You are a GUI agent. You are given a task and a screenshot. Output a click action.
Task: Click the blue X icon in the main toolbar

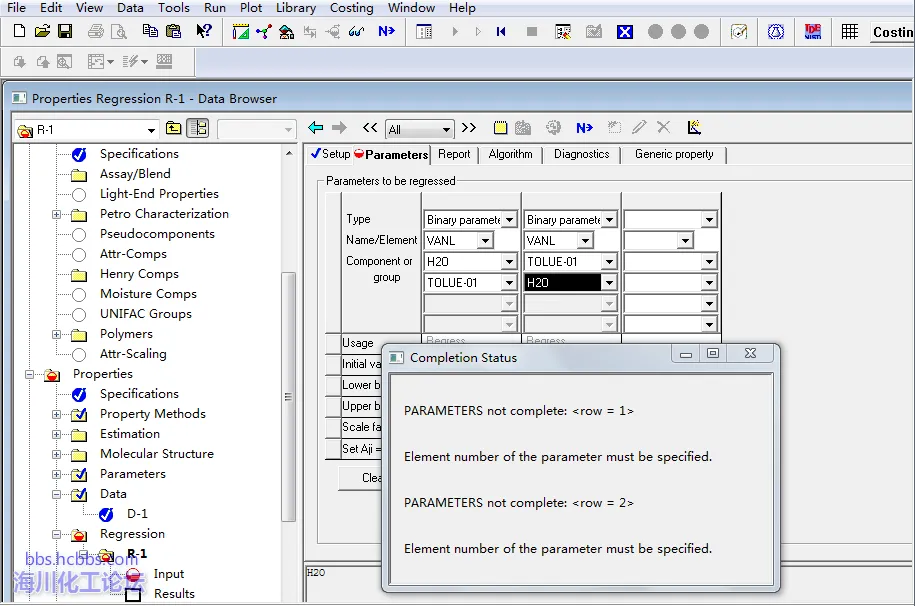point(624,32)
